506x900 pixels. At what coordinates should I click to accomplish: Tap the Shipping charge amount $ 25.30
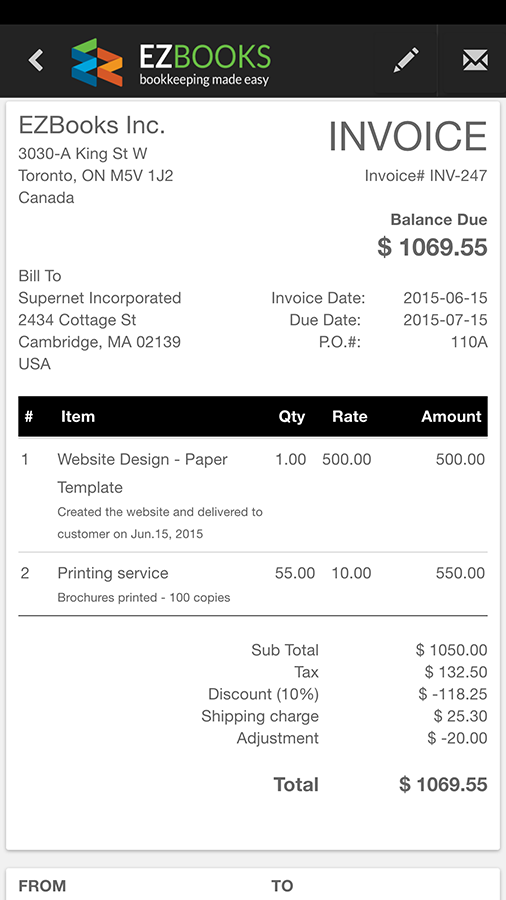point(461,716)
